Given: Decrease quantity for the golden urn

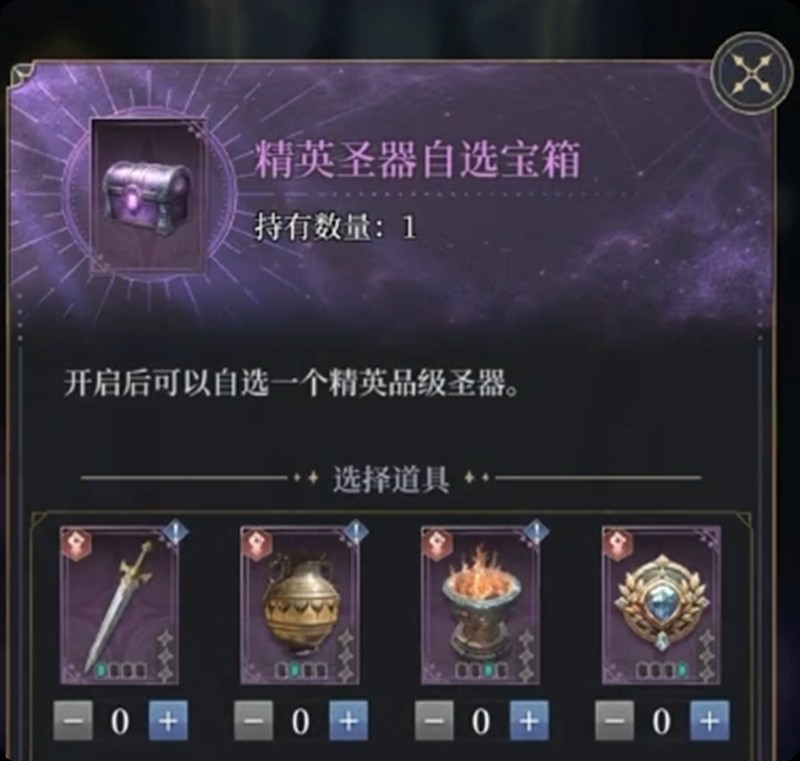Looking at the screenshot, I should click(254, 720).
